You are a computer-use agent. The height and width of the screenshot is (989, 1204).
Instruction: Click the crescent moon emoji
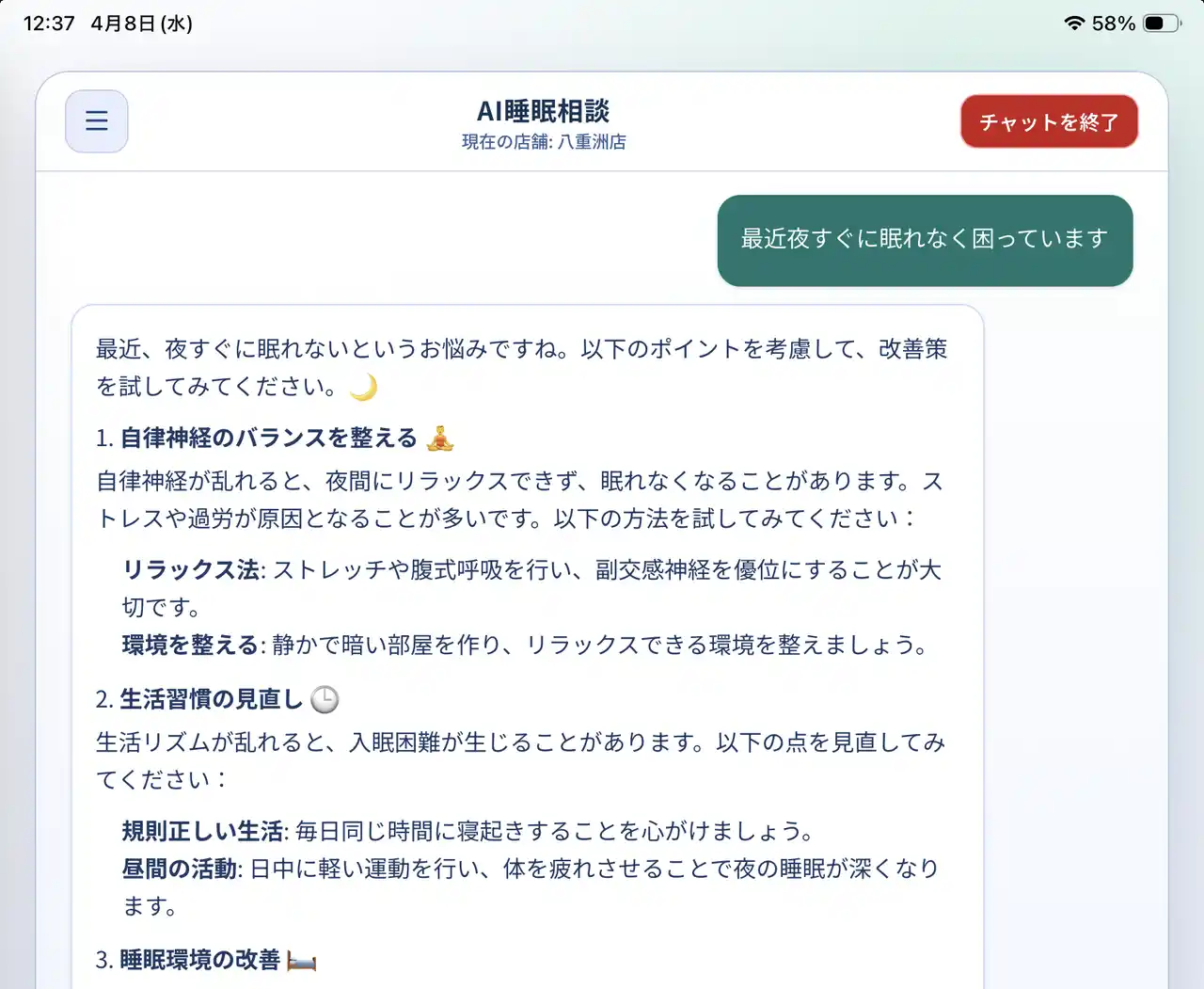click(363, 387)
